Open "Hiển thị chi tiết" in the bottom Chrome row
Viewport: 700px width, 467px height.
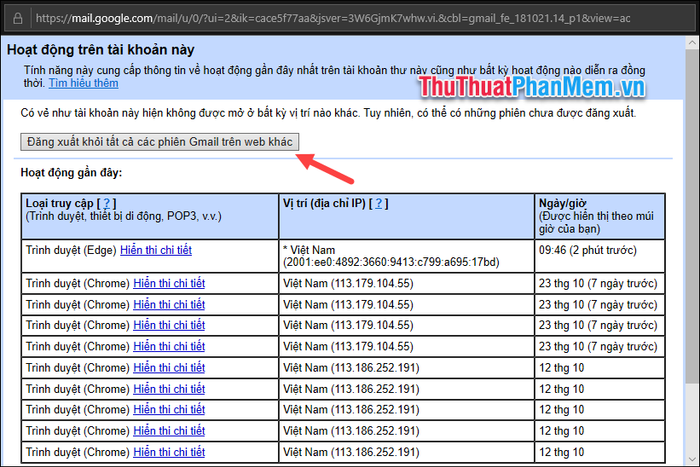pos(169,452)
